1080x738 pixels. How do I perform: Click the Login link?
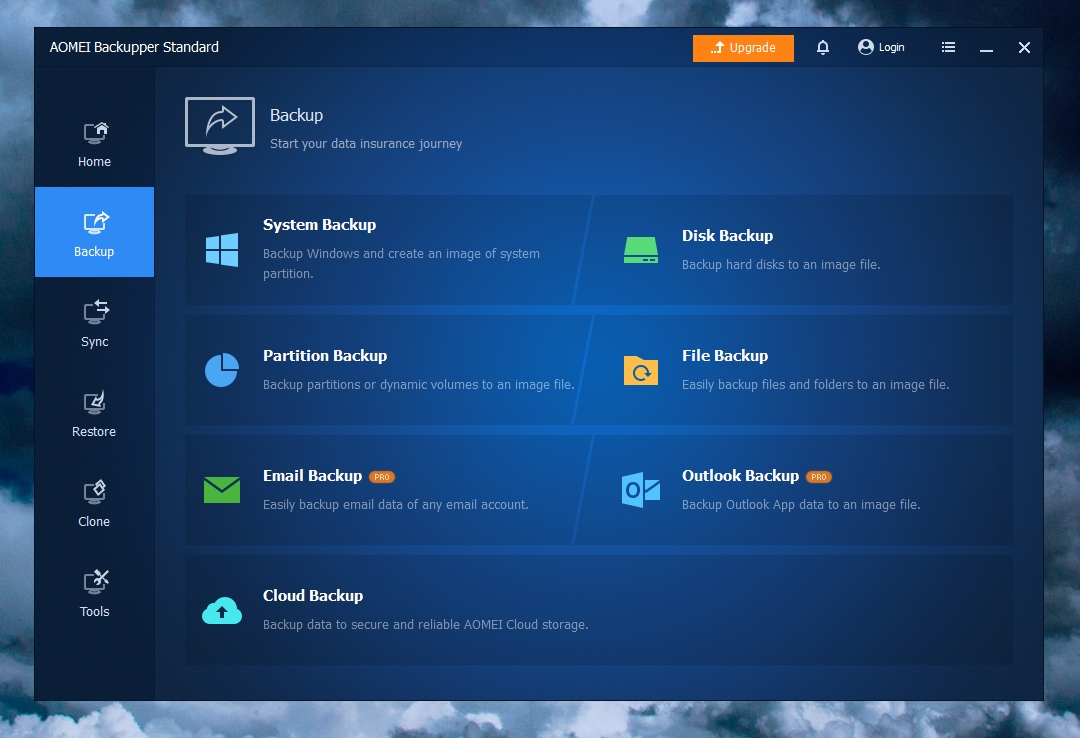pyautogui.click(x=891, y=48)
